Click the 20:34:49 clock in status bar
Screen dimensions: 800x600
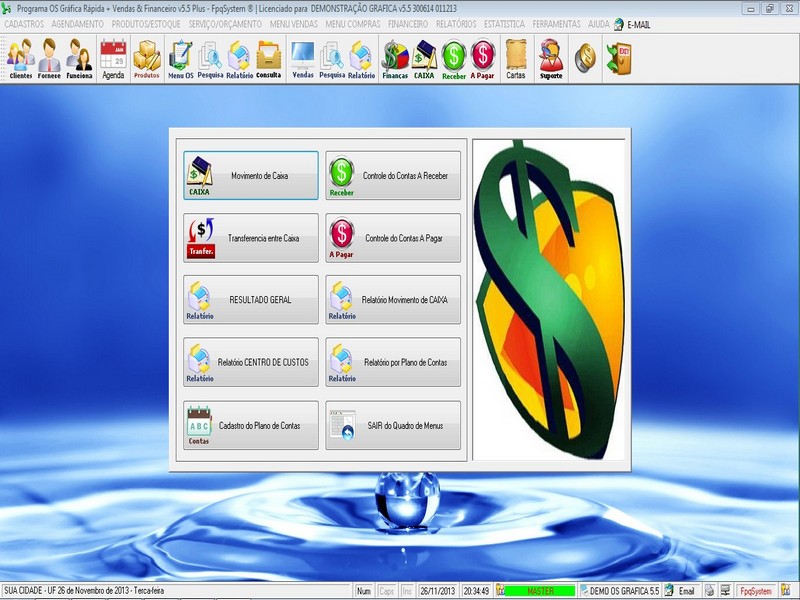[477, 591]
